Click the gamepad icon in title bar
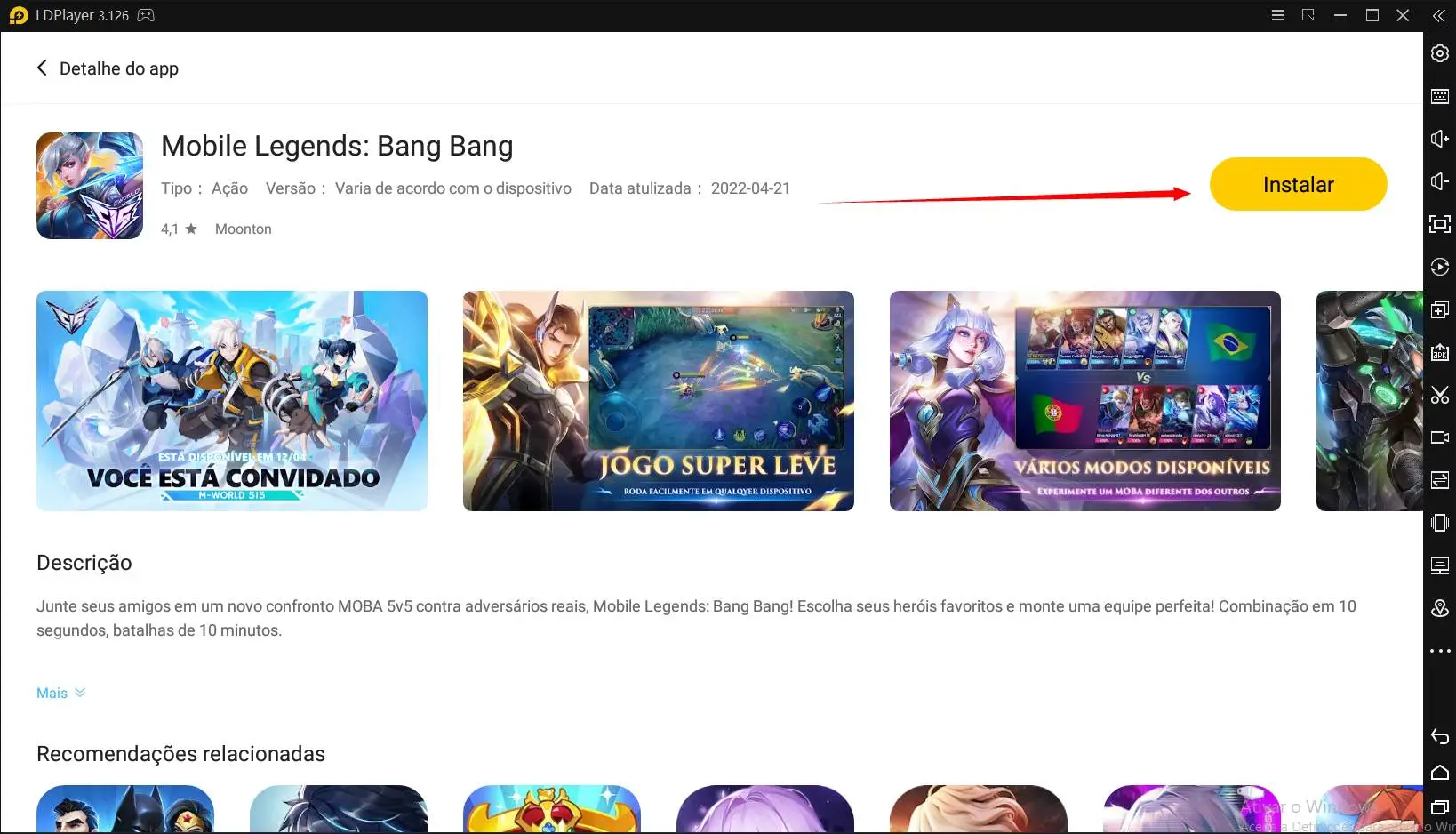1456x834 pixels. click(x=146, y=15)
